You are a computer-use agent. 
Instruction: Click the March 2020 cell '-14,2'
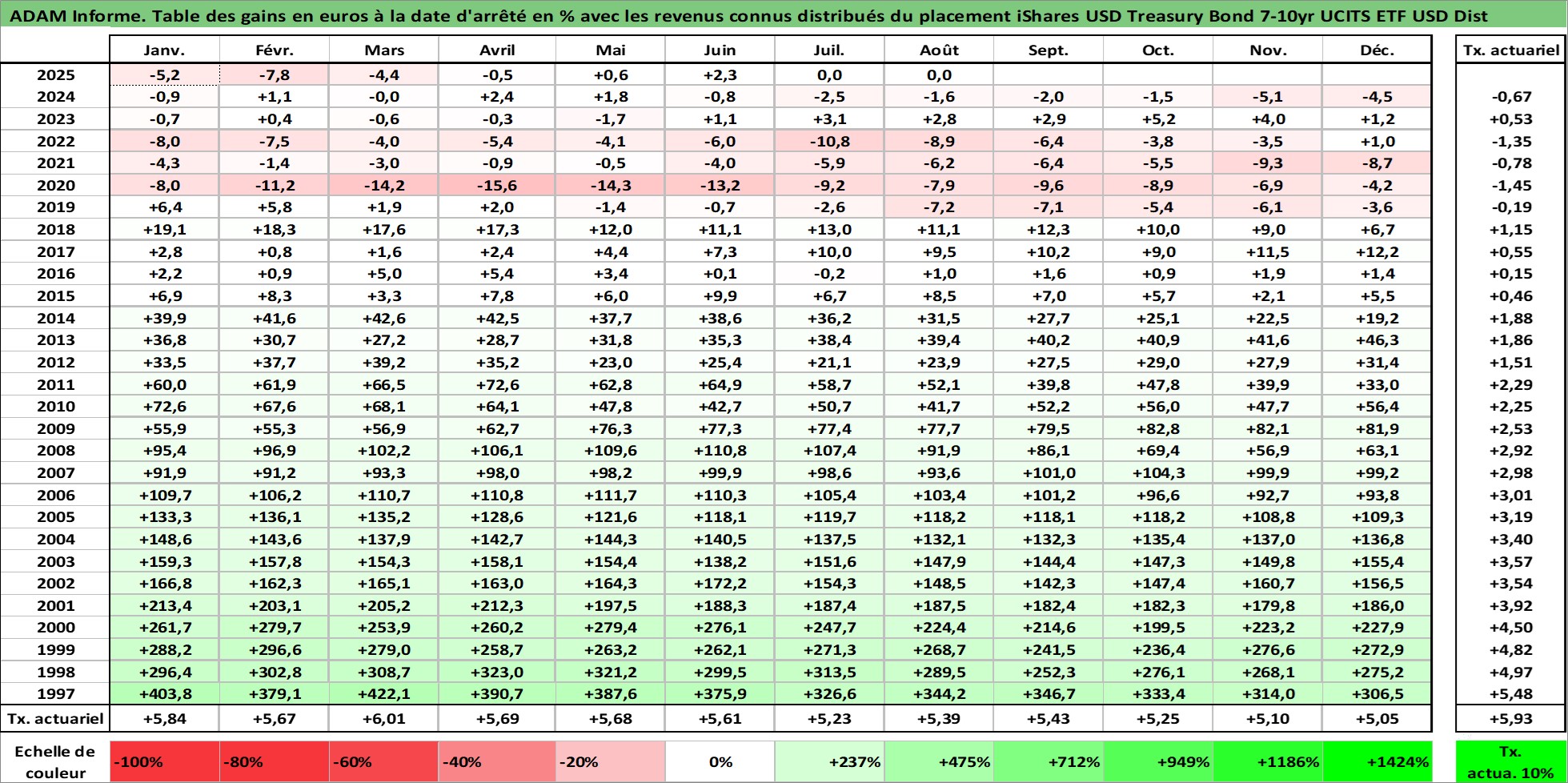(383, 186)
